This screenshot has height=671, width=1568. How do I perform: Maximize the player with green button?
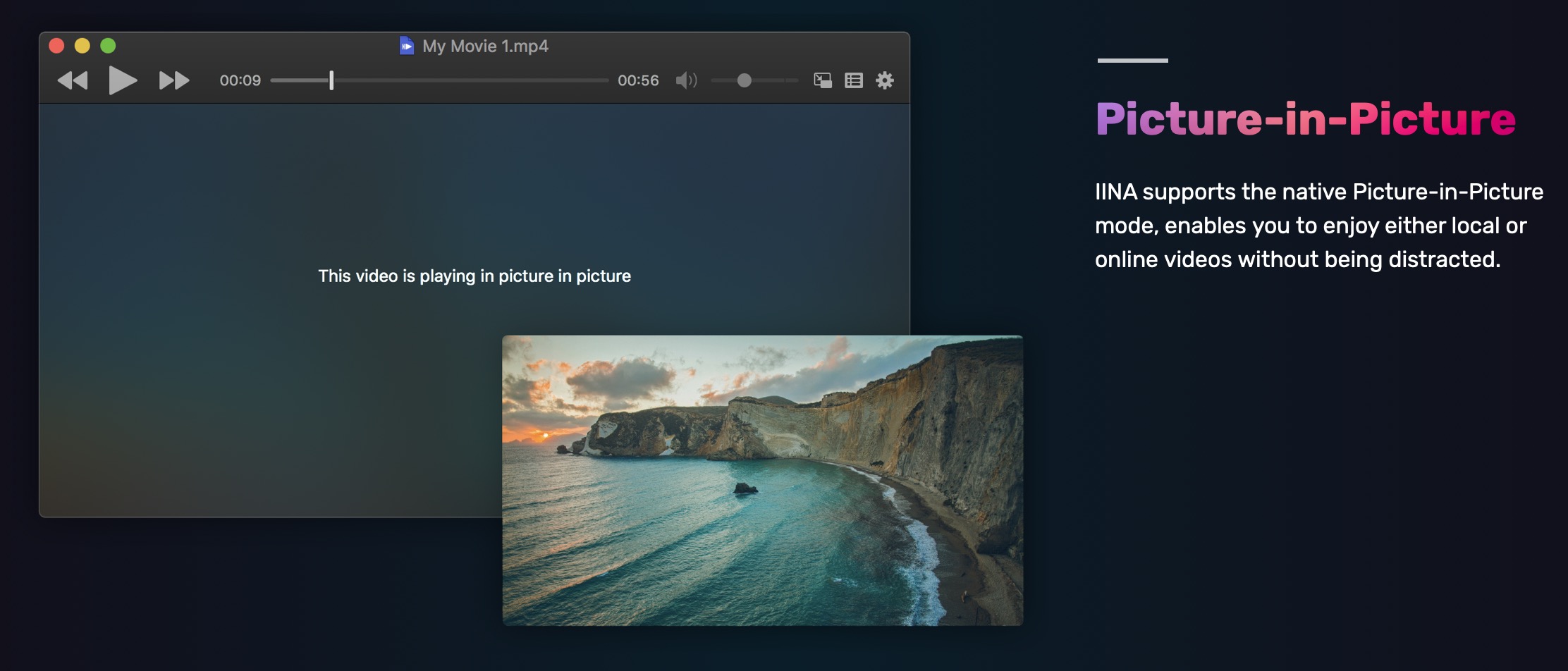108,46
